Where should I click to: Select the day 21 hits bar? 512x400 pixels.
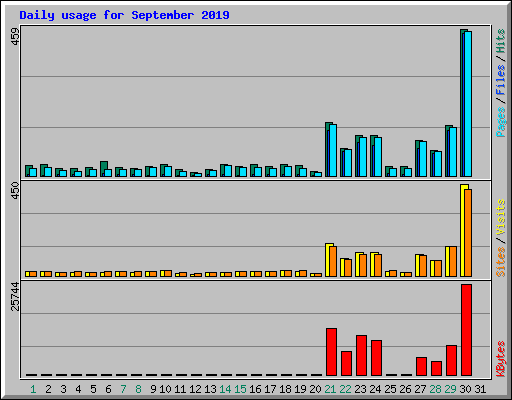click(327, 149)
